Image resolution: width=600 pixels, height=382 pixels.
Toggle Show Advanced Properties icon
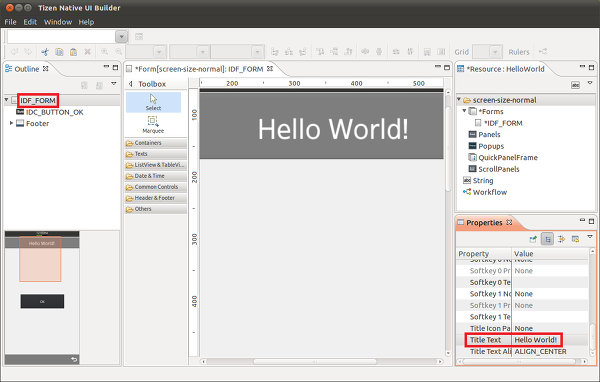561,239
